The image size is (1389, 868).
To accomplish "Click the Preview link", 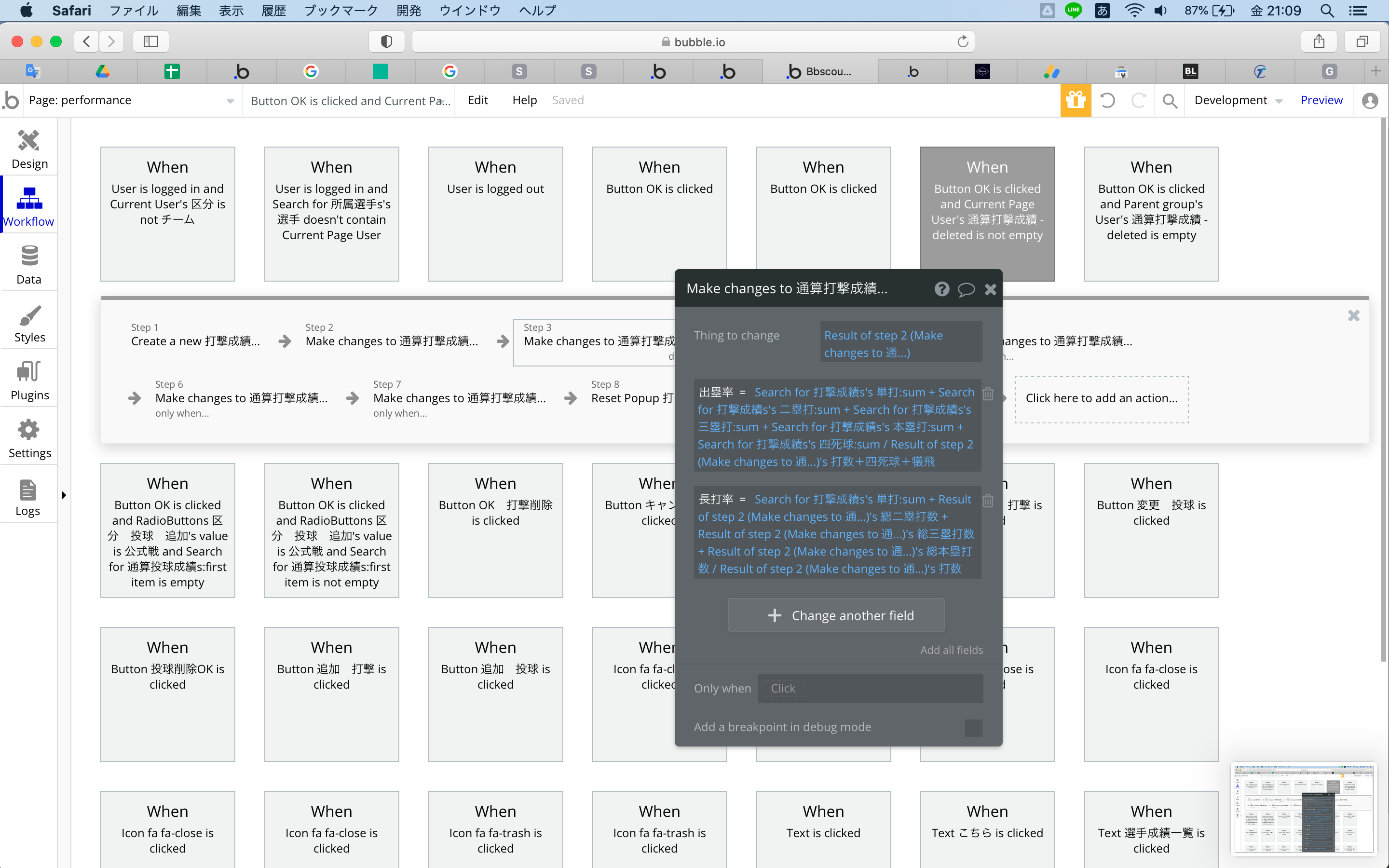I will [1321, 100].
